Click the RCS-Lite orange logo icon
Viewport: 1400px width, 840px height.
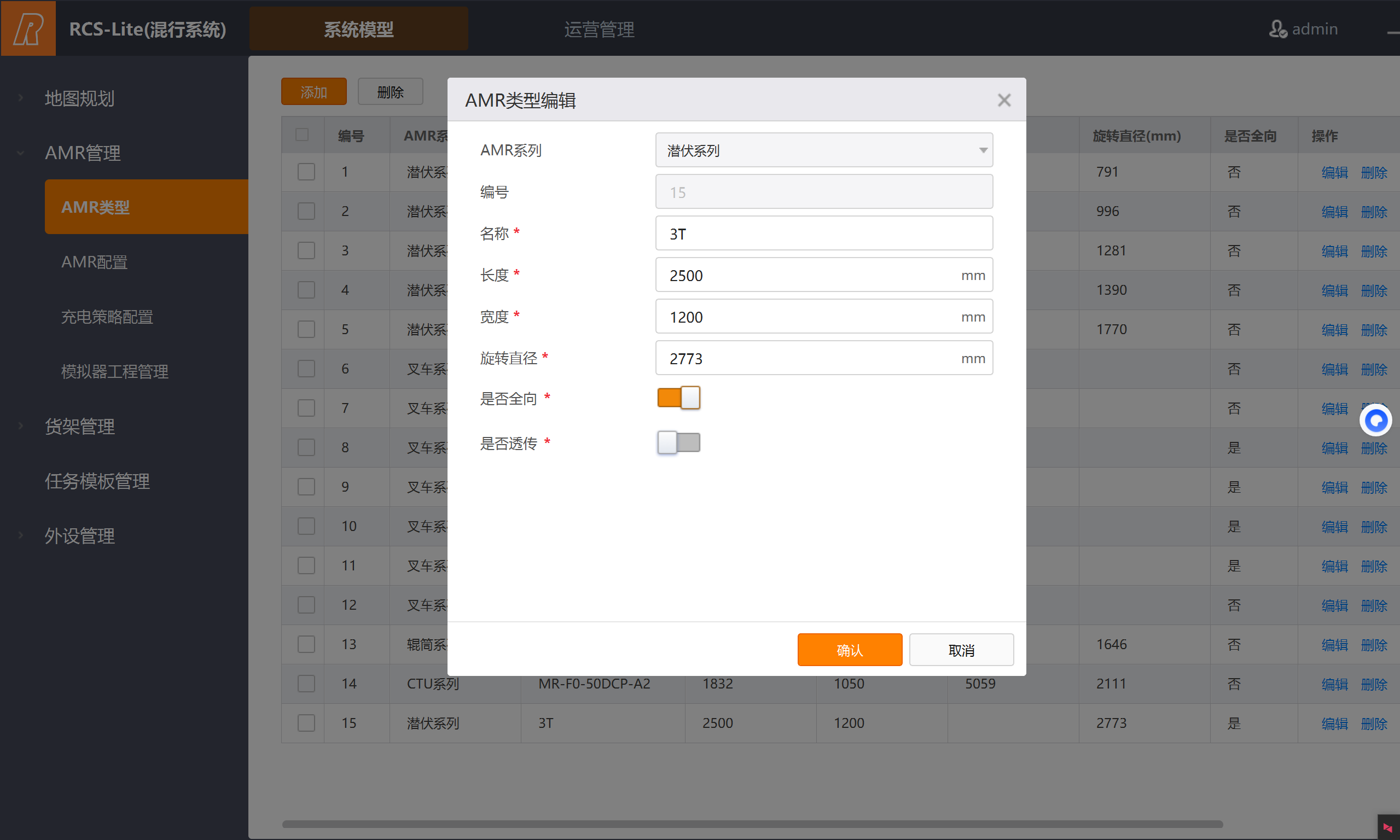28,28
